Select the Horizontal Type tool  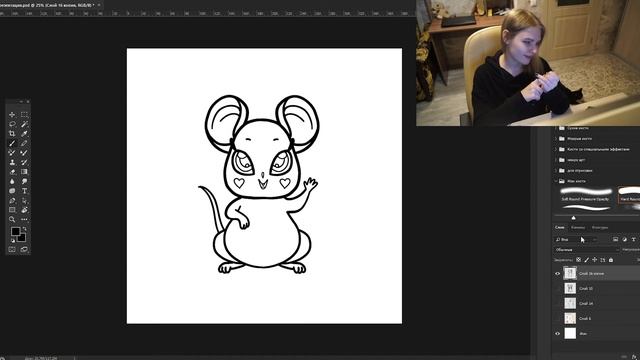coord(24,191)
